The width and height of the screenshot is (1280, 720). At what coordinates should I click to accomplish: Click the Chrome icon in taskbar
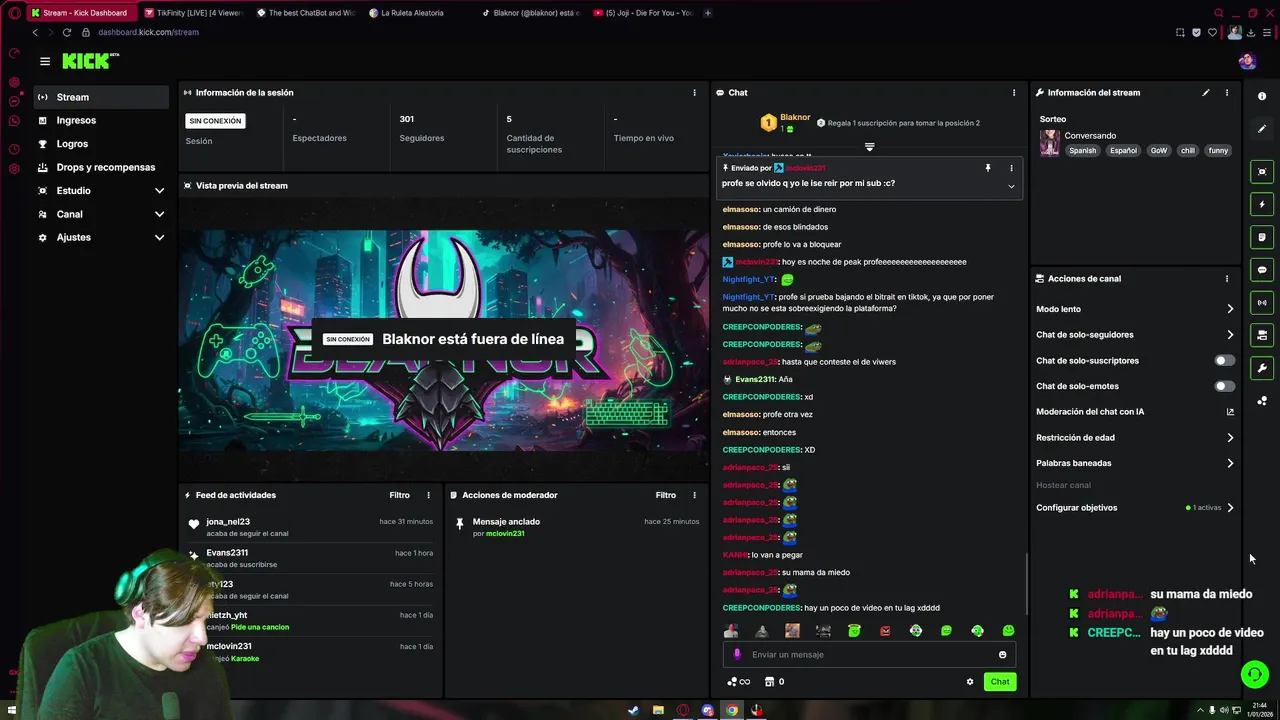[x=732, y=711]
